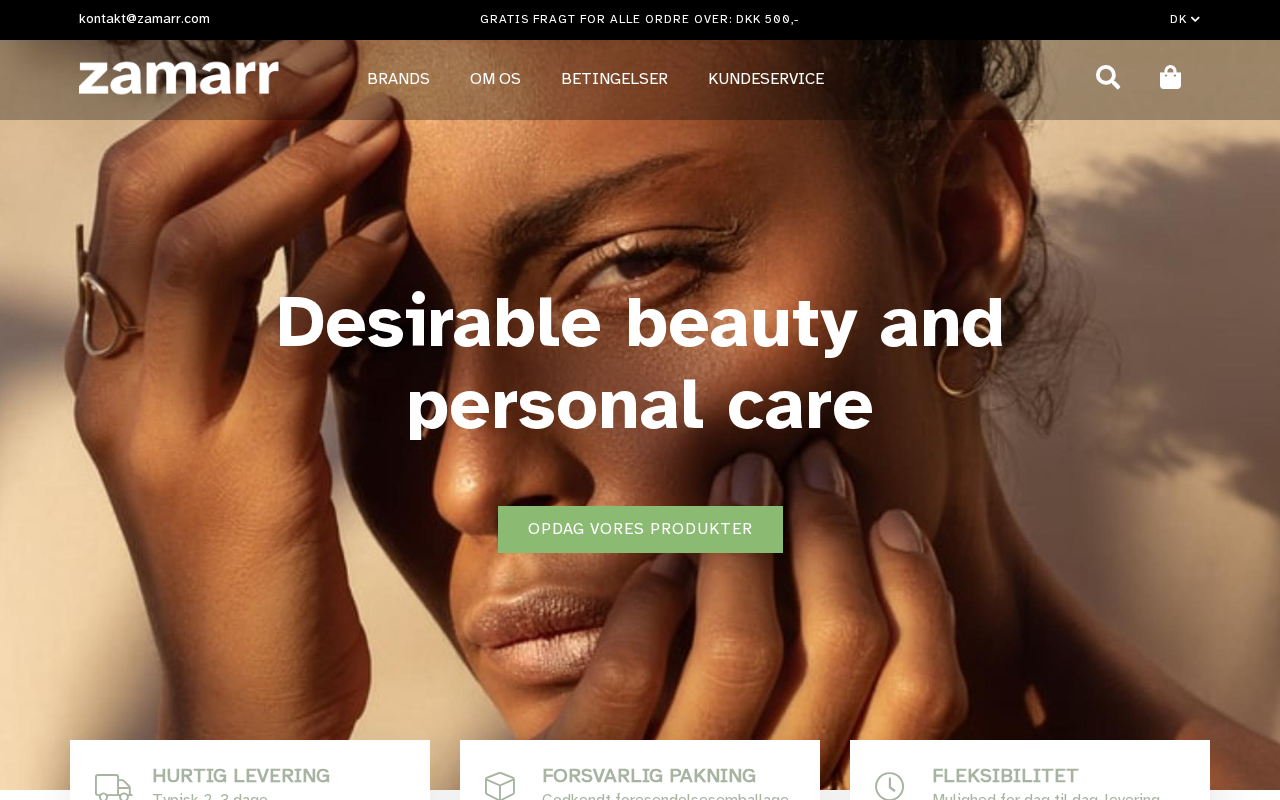Click OPDAG VORES PRODUKTER button
This screenshot has height=800, width=1280.
pyautogui.click(x=640, y=529)
